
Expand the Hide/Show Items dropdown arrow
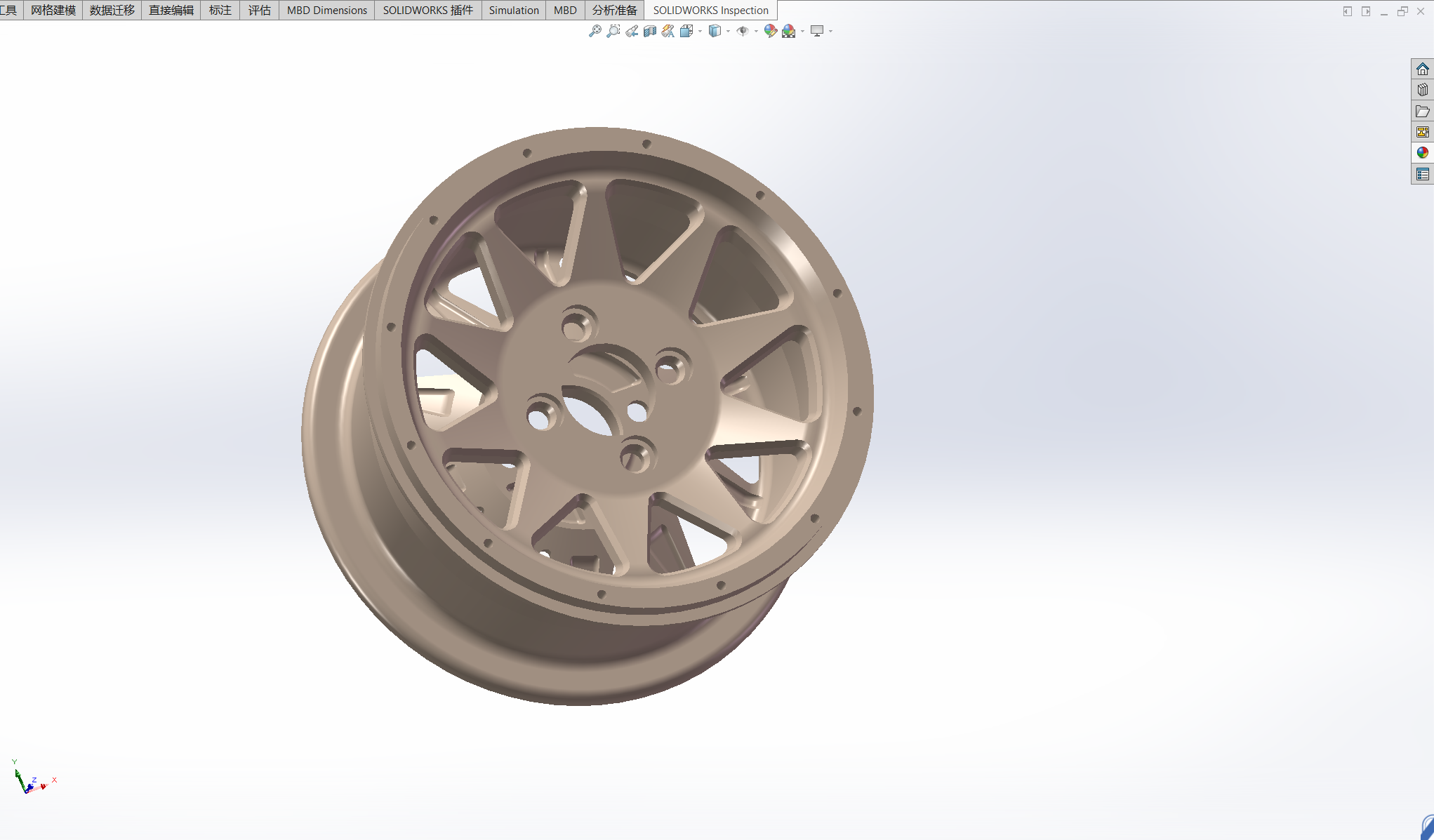point(756,31)
